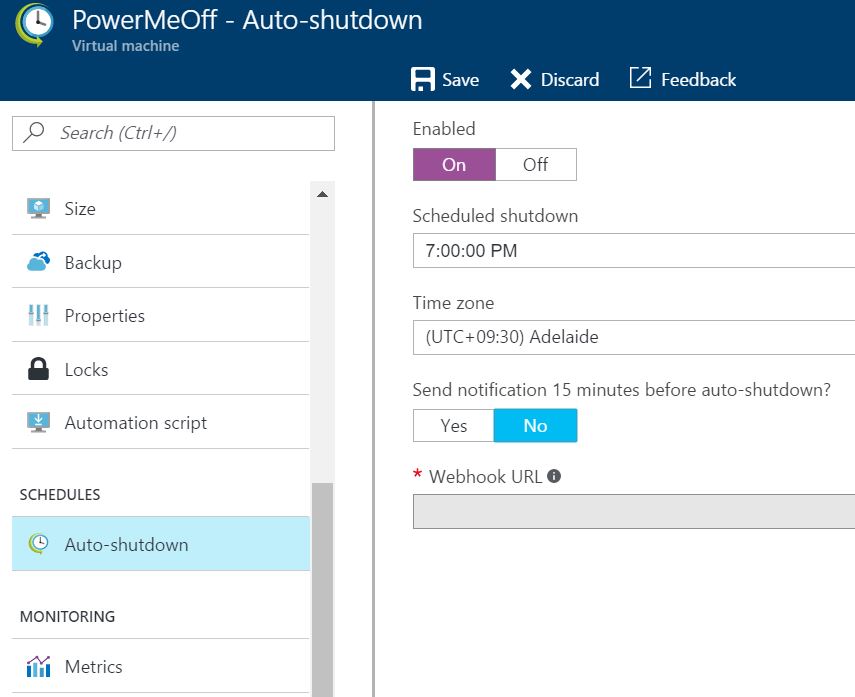Screen dimensions: 855x697
Task: Click the SCHEDULES section heading
Action: [60, 495]
